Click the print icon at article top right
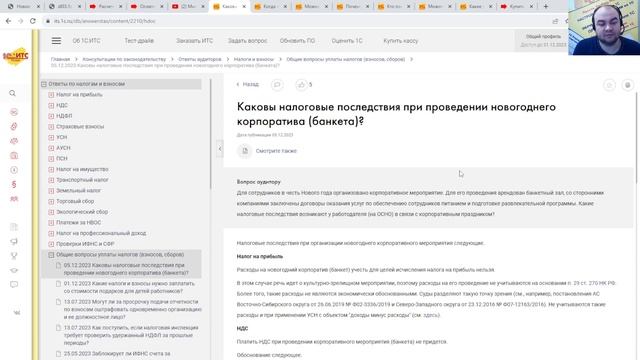 628,85
